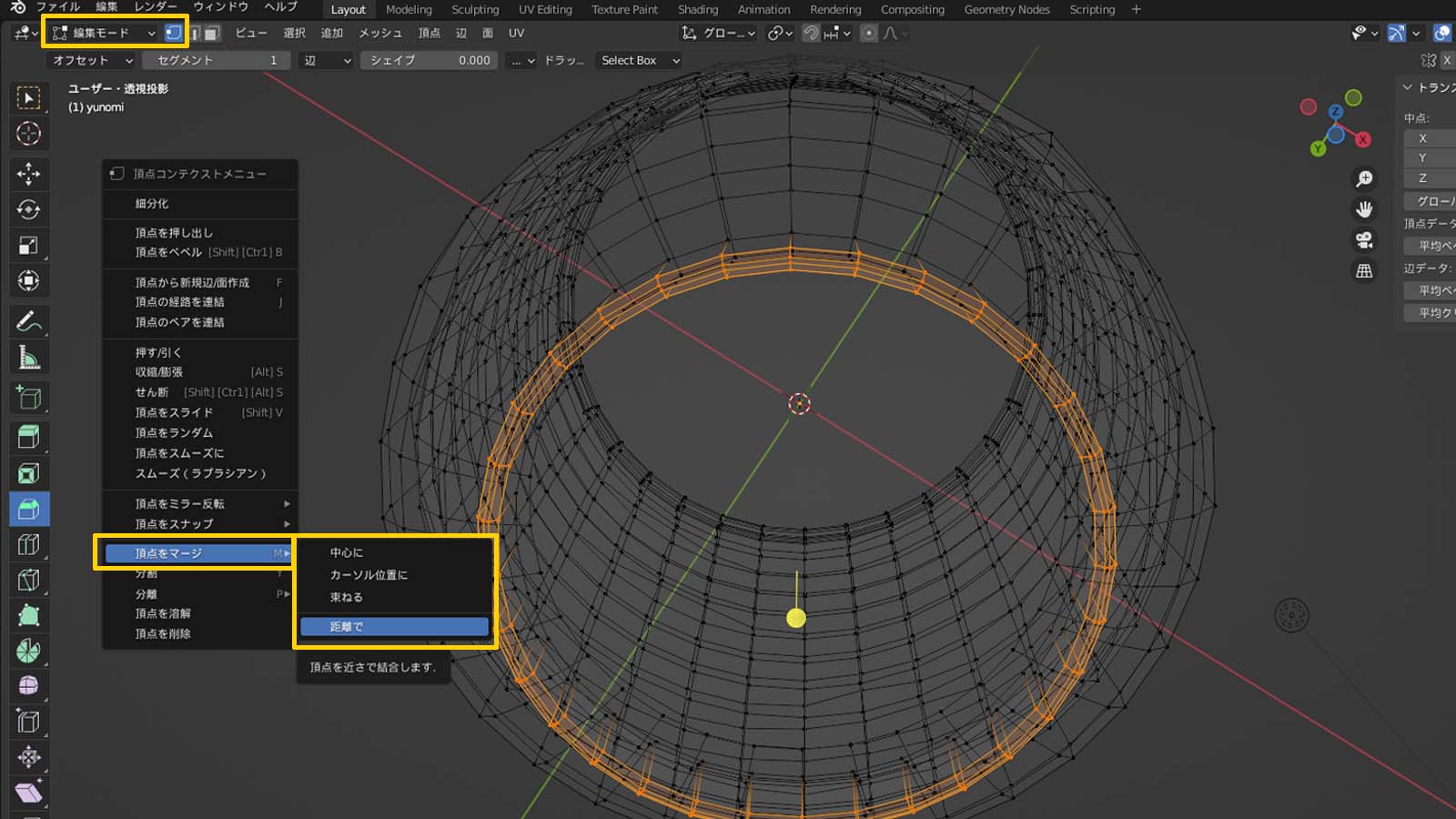Choose 距離で in the merge submenu
1456x819 pixels.
click(x=394, y=627)
